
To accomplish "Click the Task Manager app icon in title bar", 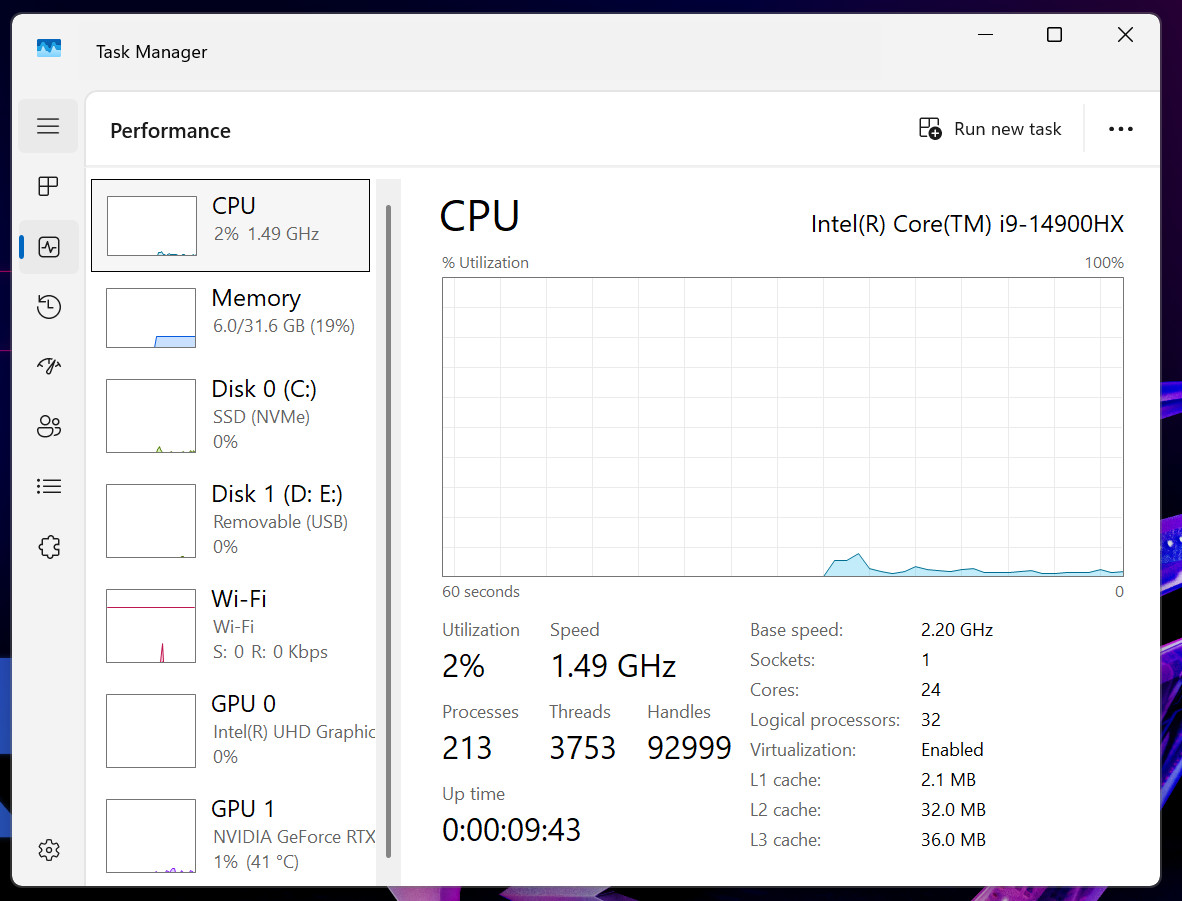I will [x=49, y=50].
